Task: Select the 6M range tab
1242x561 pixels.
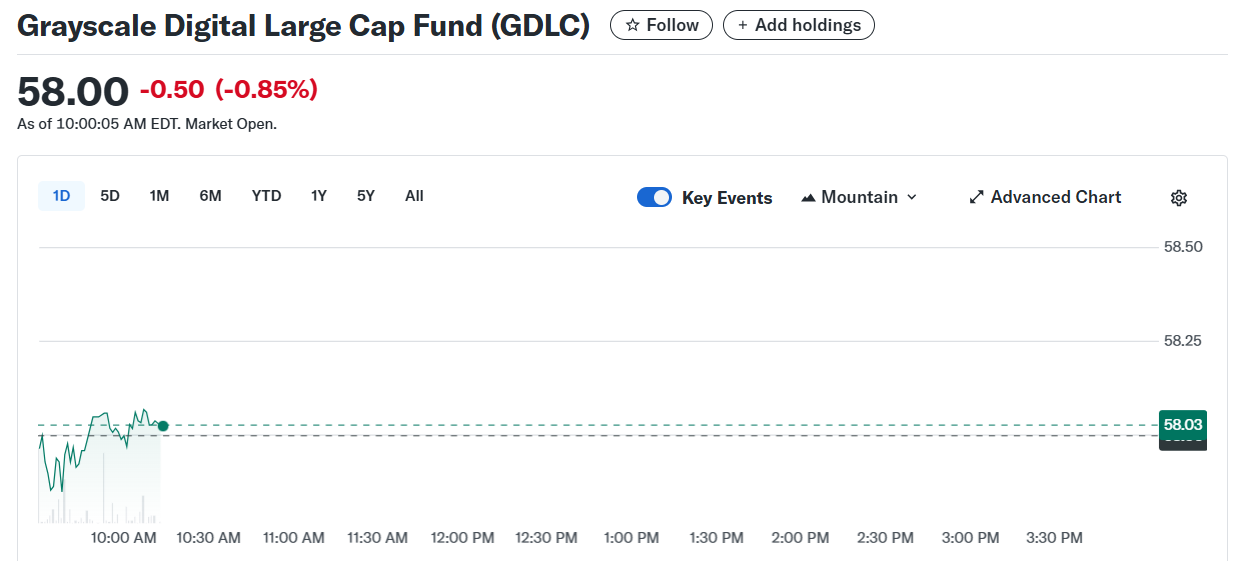Action: 210,196
